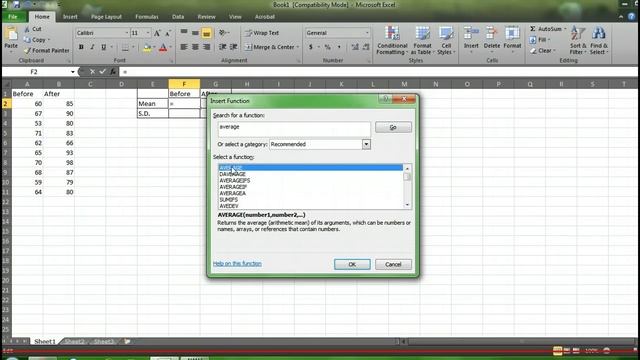Click Insert Function fx icon in formula bar
The image size is (640, 360).
[x=113, y=71]
